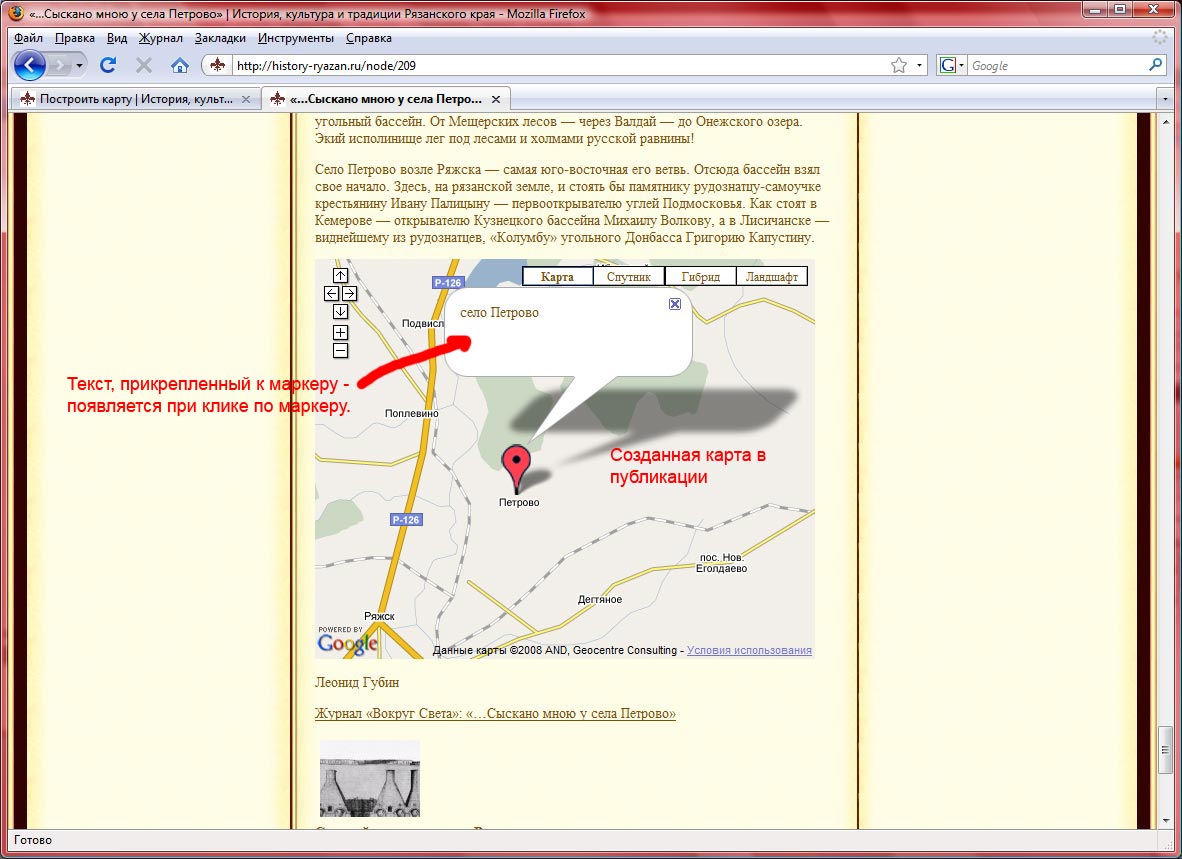Viewport: 1182px width, 859px height.
Task: Click the page scrollbar up arrow
Action: 1166,121
